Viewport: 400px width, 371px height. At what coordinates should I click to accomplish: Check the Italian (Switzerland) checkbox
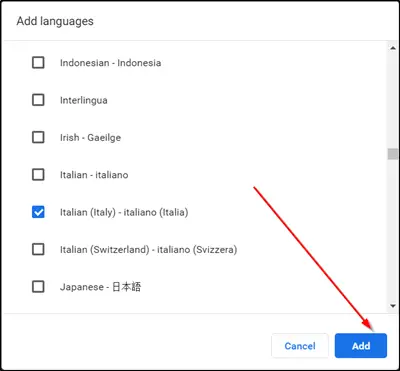tap(38, 249)
